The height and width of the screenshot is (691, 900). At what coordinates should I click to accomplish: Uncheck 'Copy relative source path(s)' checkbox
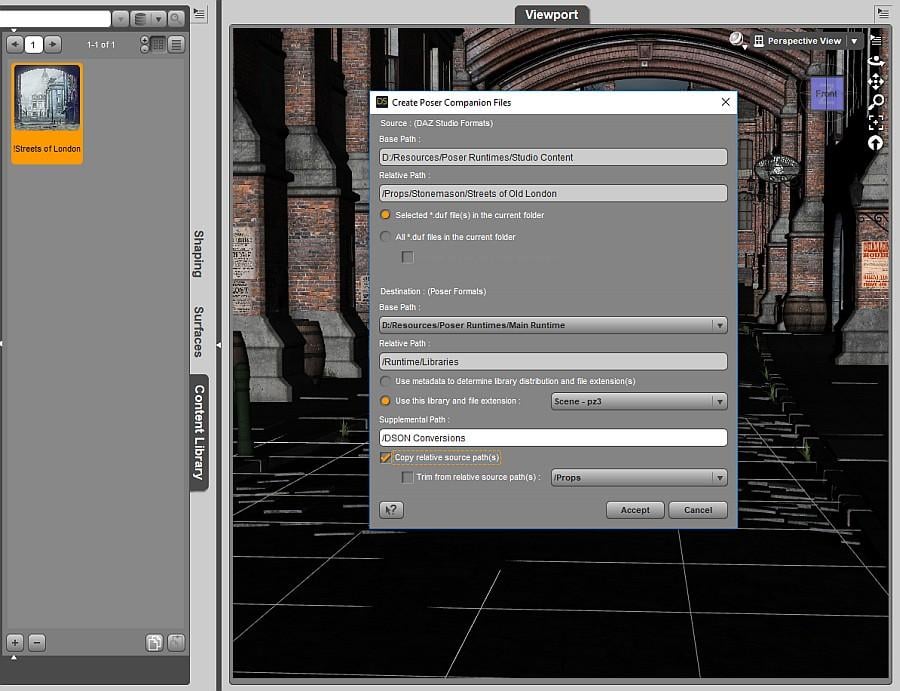click(x=386, y=457)
